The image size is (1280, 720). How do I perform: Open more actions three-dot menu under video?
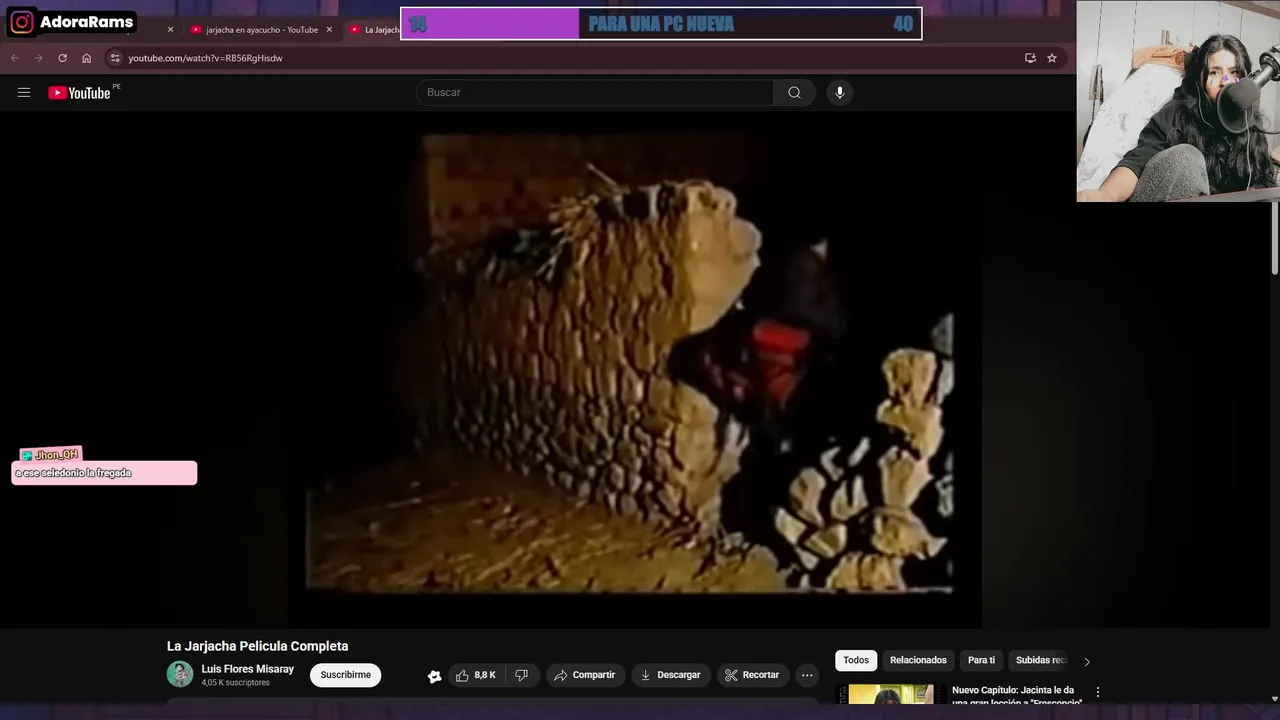coord(807,675)
